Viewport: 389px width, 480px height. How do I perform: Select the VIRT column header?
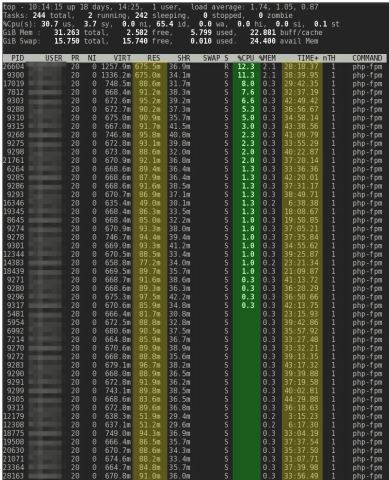tap(122, 58)
